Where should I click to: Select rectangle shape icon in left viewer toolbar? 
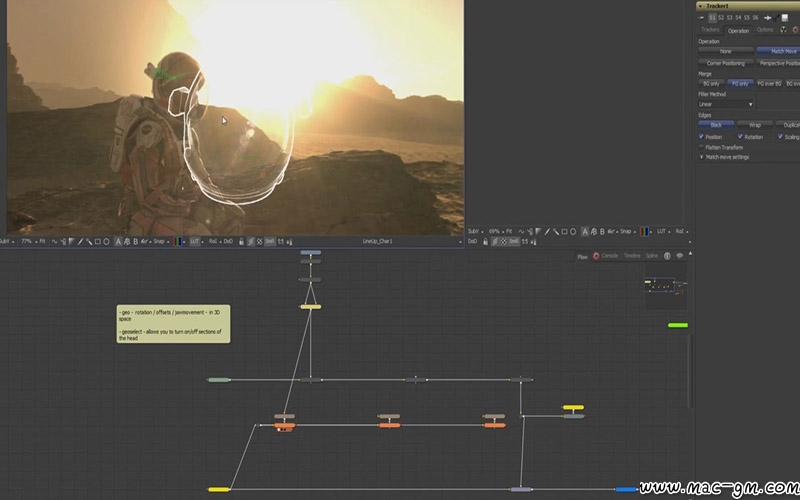click(98, 241)
